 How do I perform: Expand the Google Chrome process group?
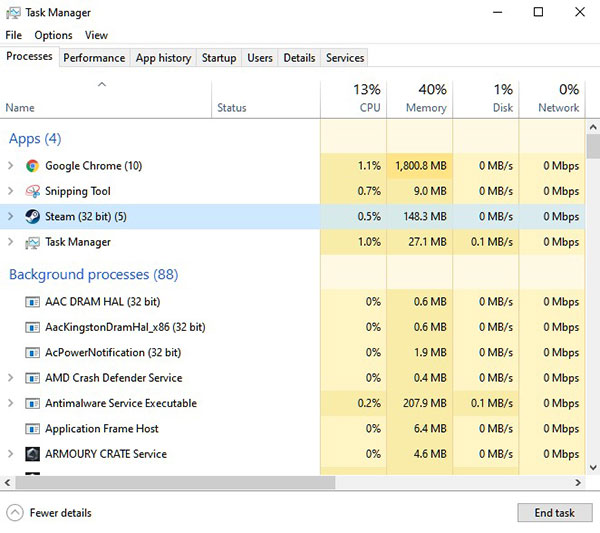coord(11,166)
